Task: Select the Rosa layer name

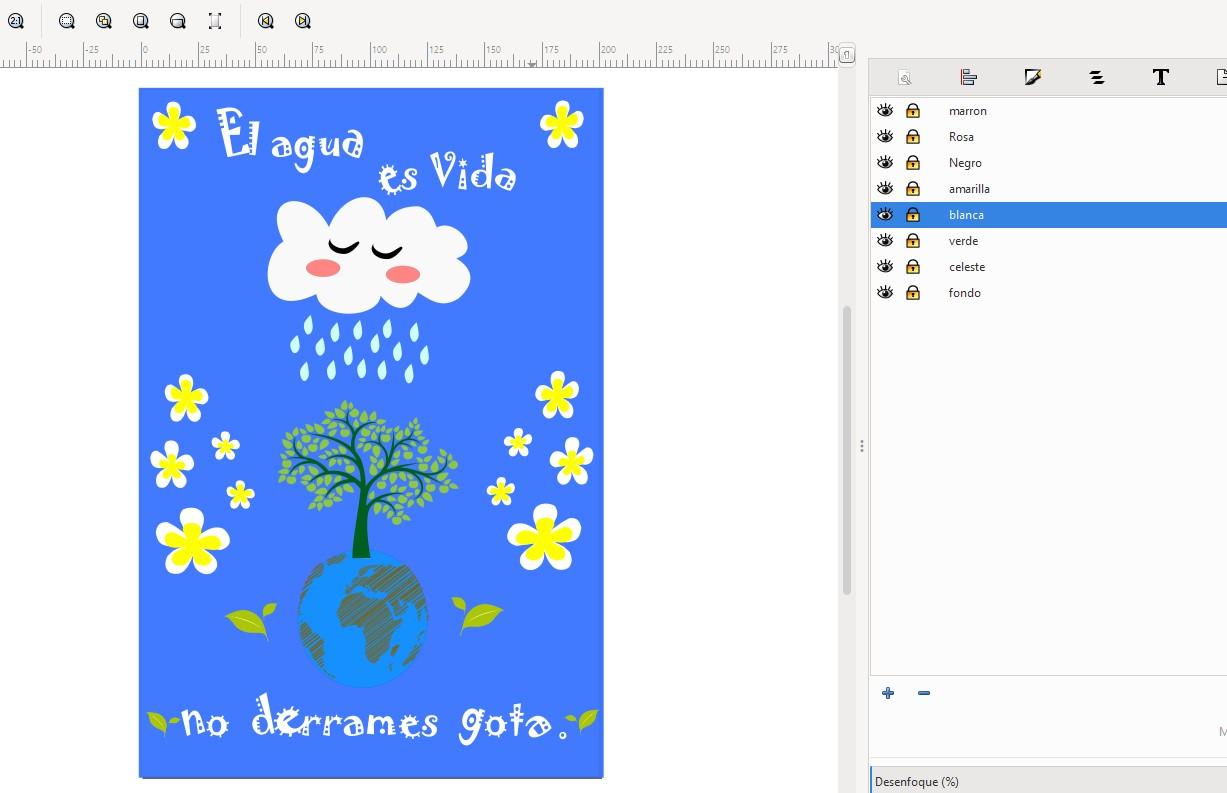Action: [961, 137]
